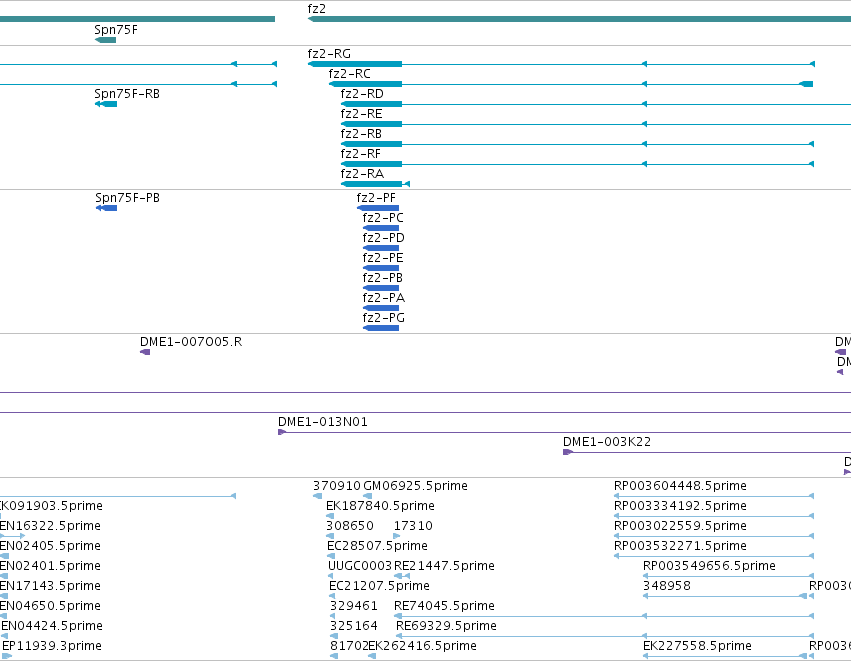
Task: Select the fz2-RC transcript
Action: point(571,84)
